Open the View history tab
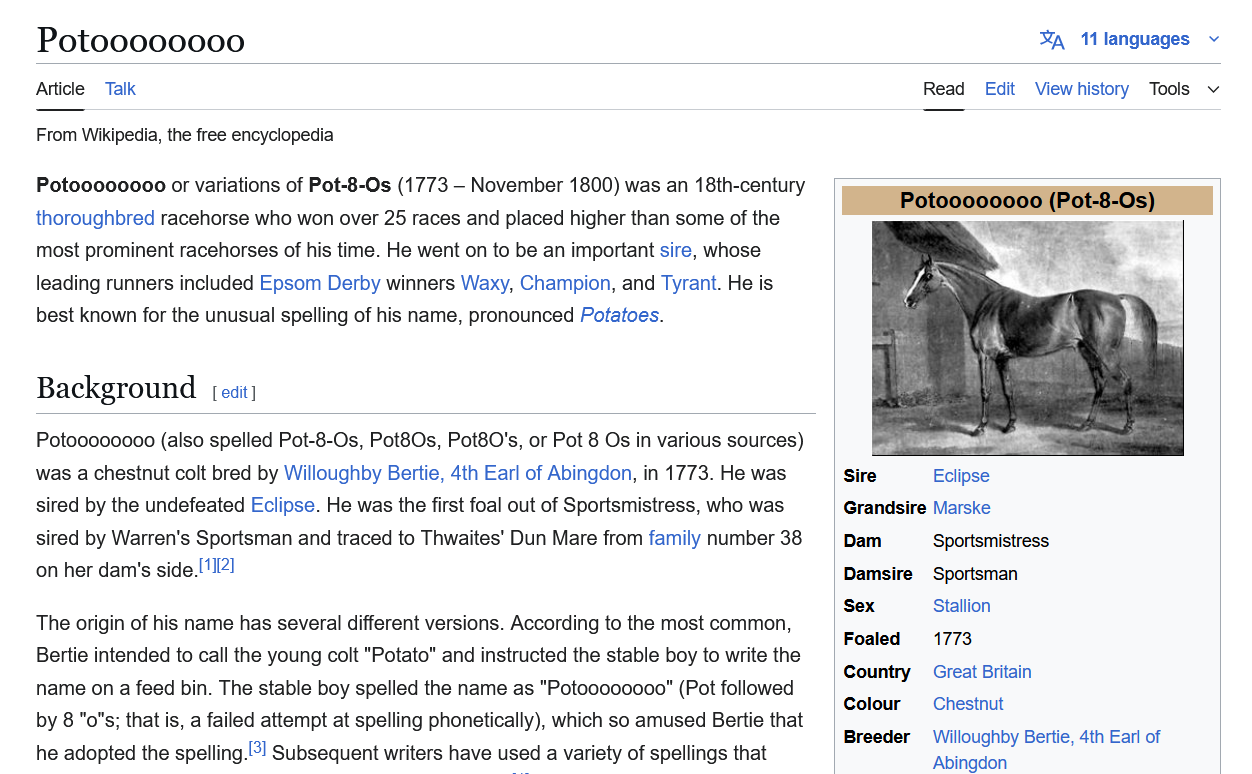 coord(1082,89)
